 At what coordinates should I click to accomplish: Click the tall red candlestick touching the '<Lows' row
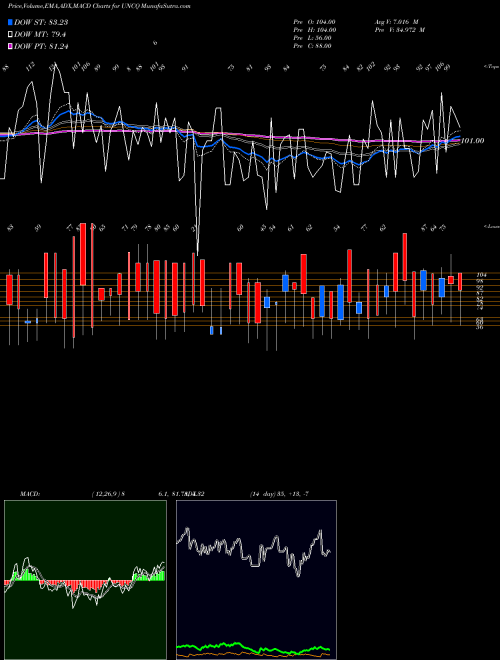click(83, 254)
